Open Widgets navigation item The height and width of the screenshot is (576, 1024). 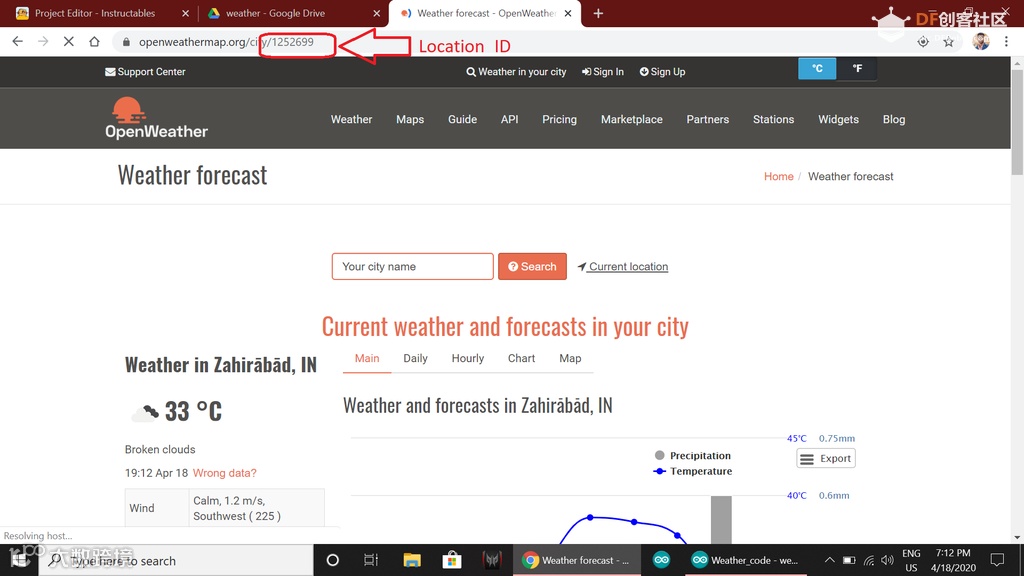[839, 120]
